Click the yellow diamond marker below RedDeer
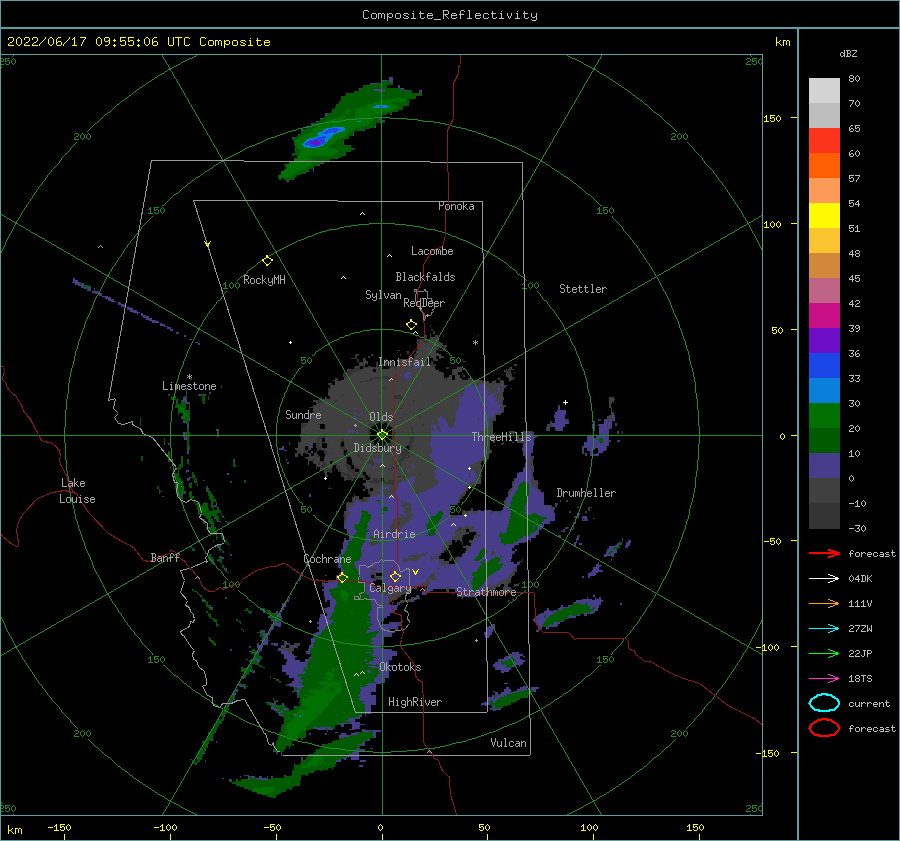This screenshot has width=900, height=841. pyautogui.click(x=412, y=325)
